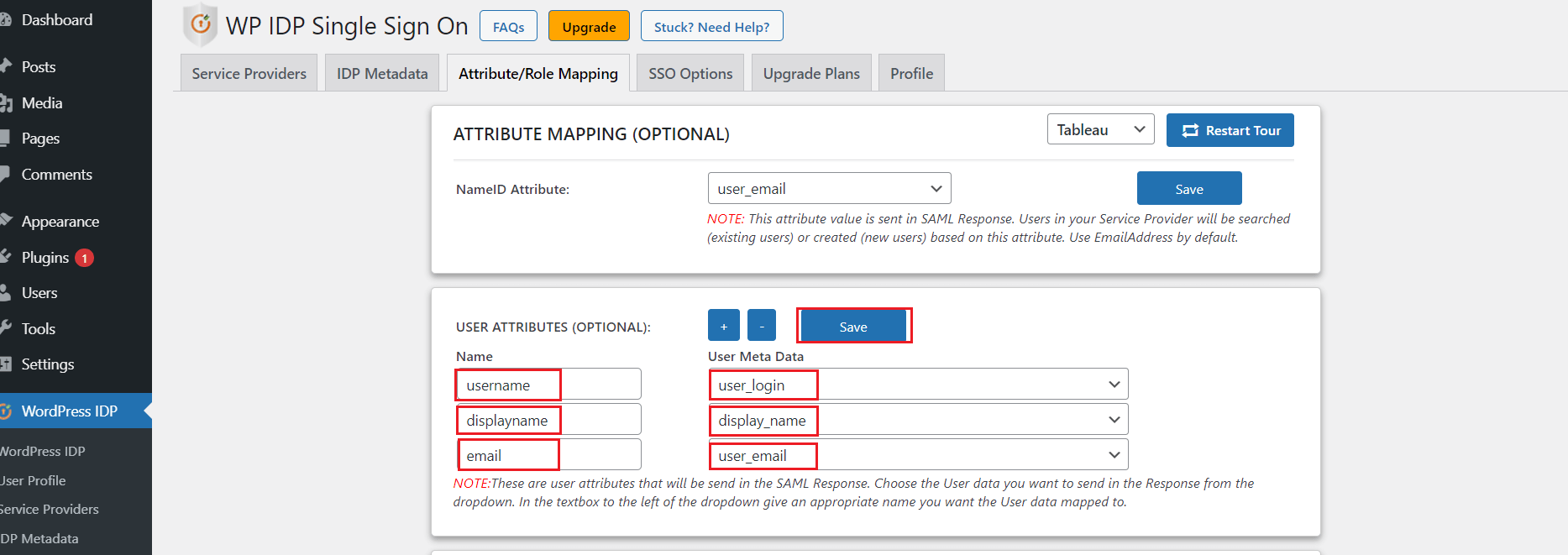Image resolution: width=1568 pixels, height=555 pixels.
Task: Click the Dashboard sidebar icon
Action: pos(5,20)
